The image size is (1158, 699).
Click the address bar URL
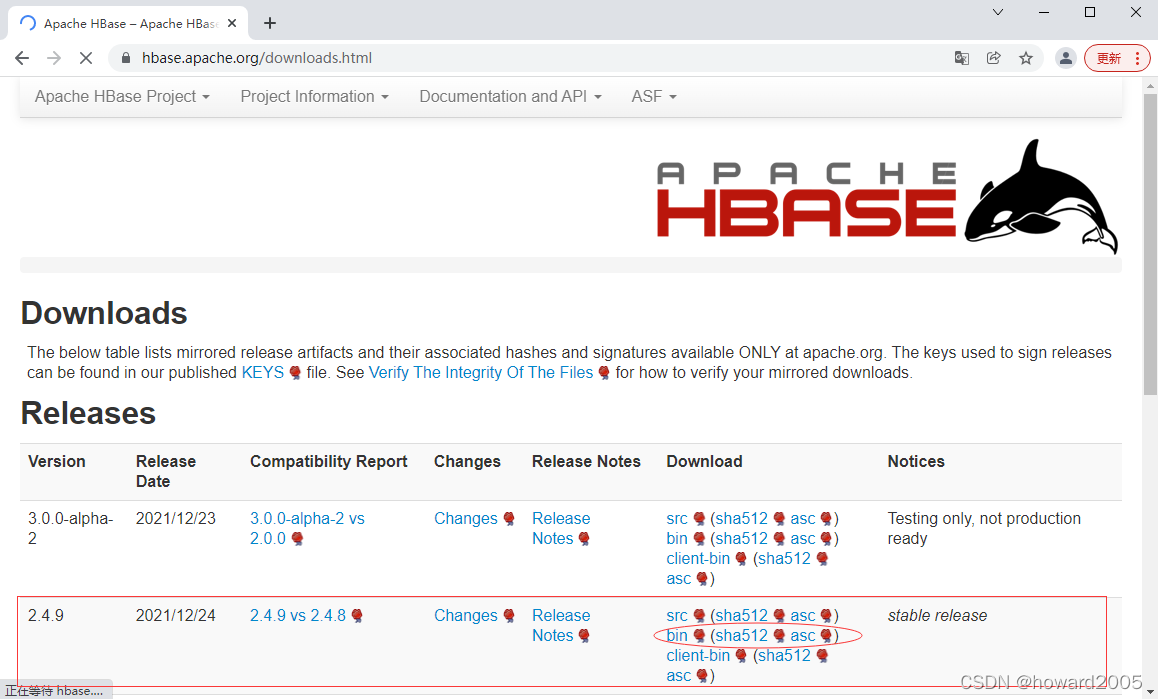click(257, 58)
